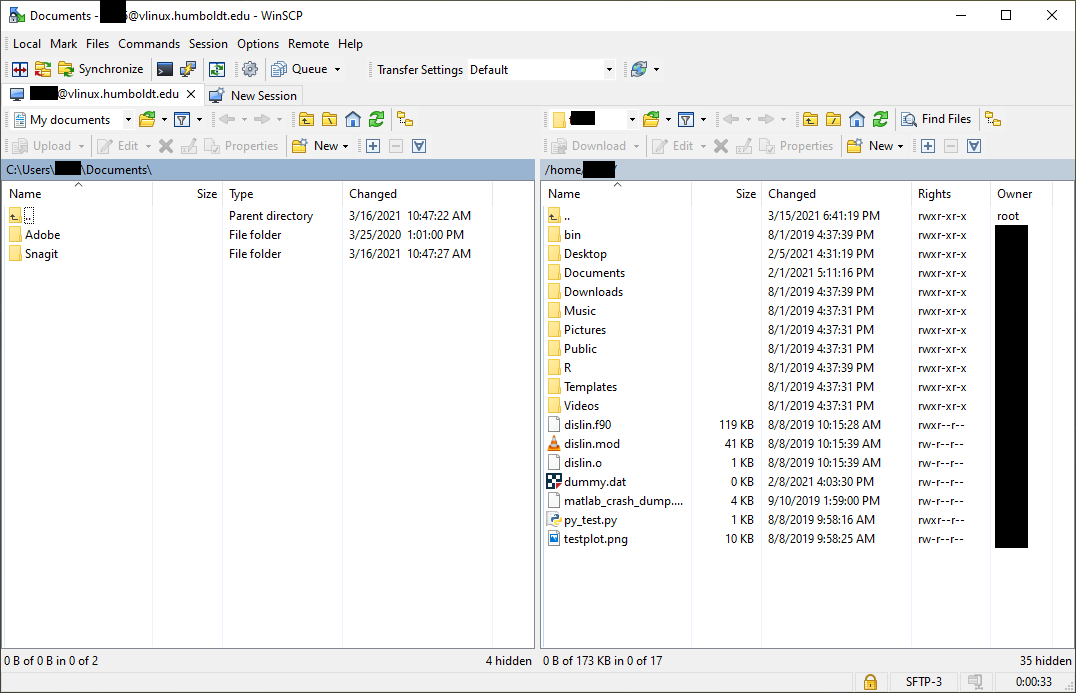Open the Queue dropdown arrow
The width and height of the screenshot is (1076, 693).
337,69
